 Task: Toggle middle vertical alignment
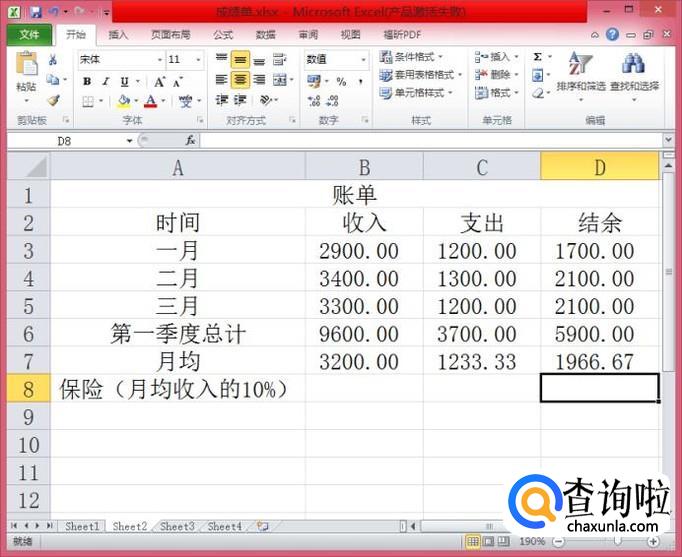[240, 60]
